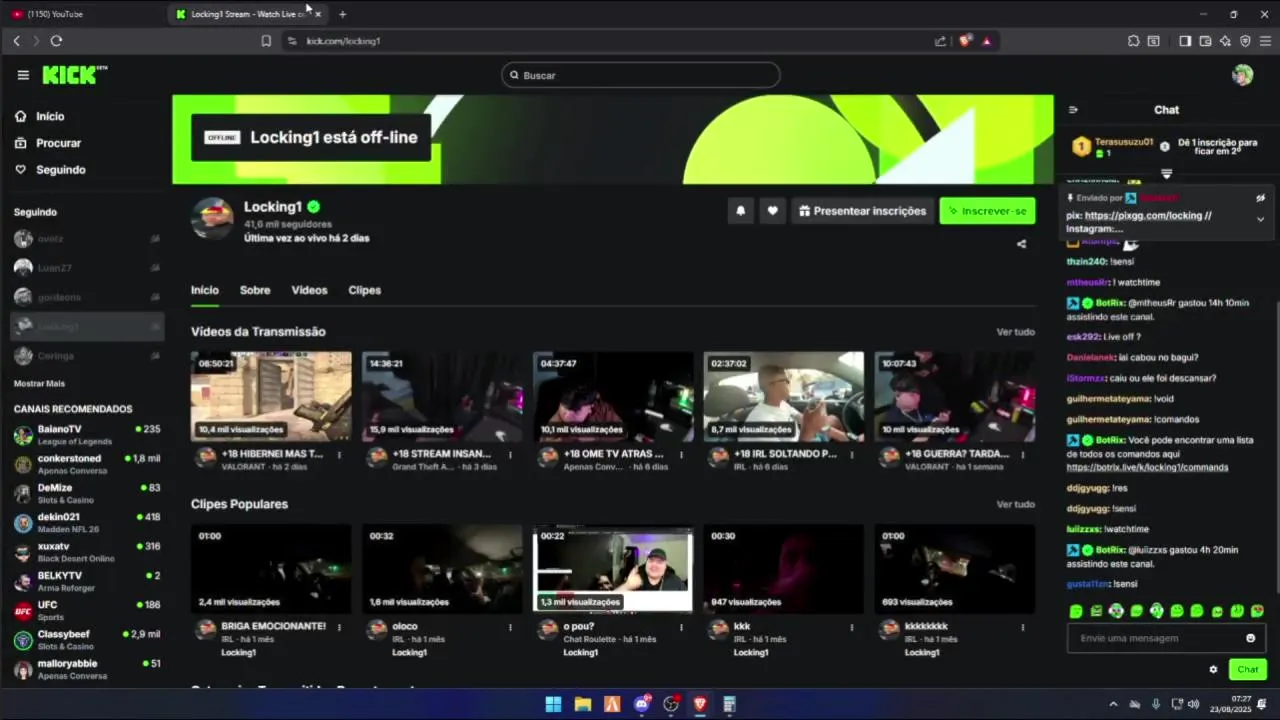Open the Leo AI sparkle icon
Screen dimensions: 1280x720
point(1225,41)
